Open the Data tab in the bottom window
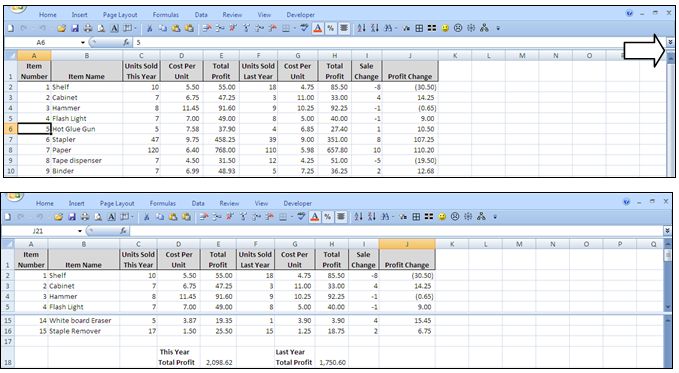The image size is (679, 373). point(198,203)
